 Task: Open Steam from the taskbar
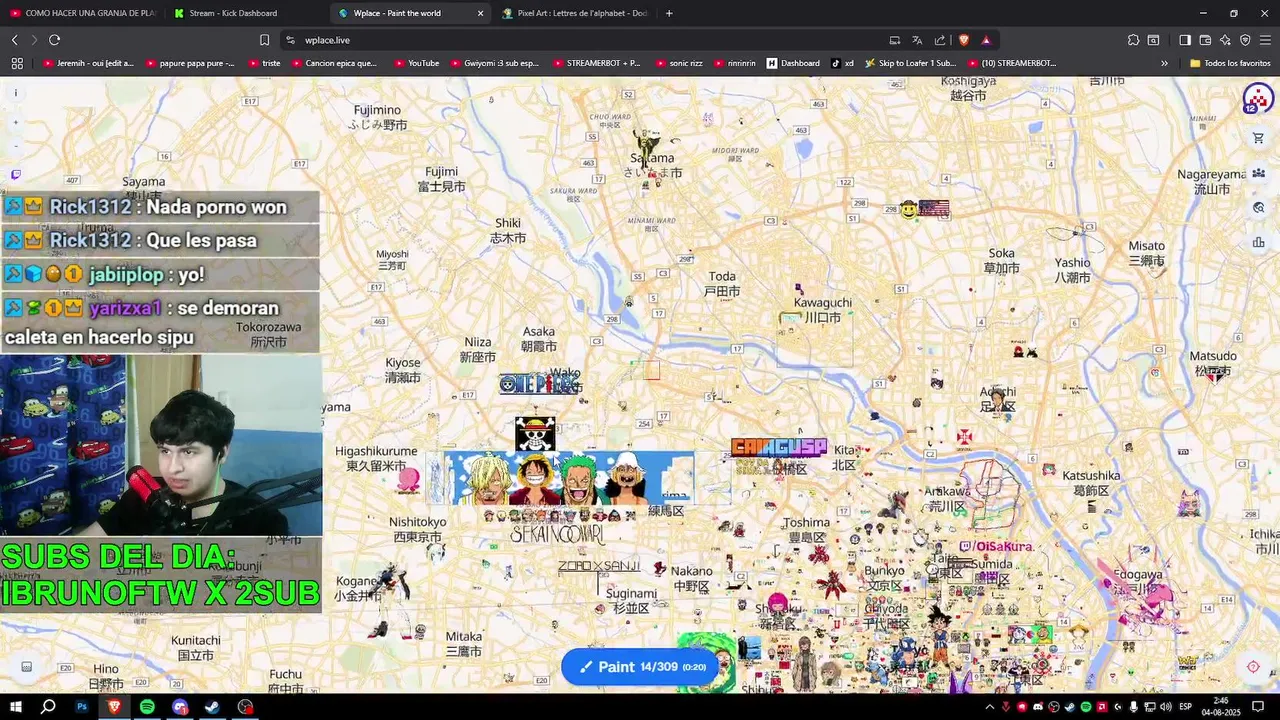pos(213,707)
